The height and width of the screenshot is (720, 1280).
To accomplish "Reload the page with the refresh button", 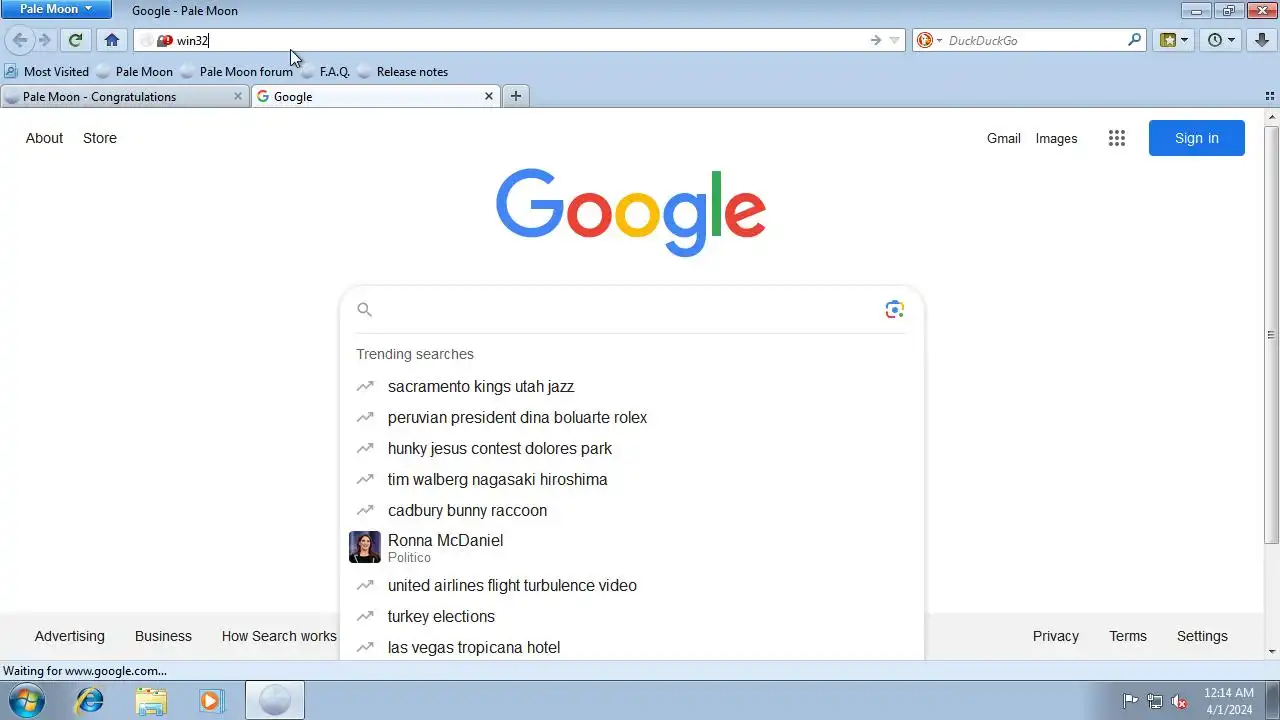I will (x=75, y=40).
